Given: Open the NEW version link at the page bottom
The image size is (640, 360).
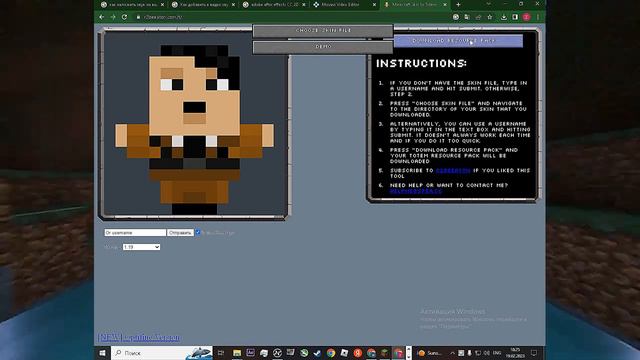Looking at the screenshot, I should [139, 338].
